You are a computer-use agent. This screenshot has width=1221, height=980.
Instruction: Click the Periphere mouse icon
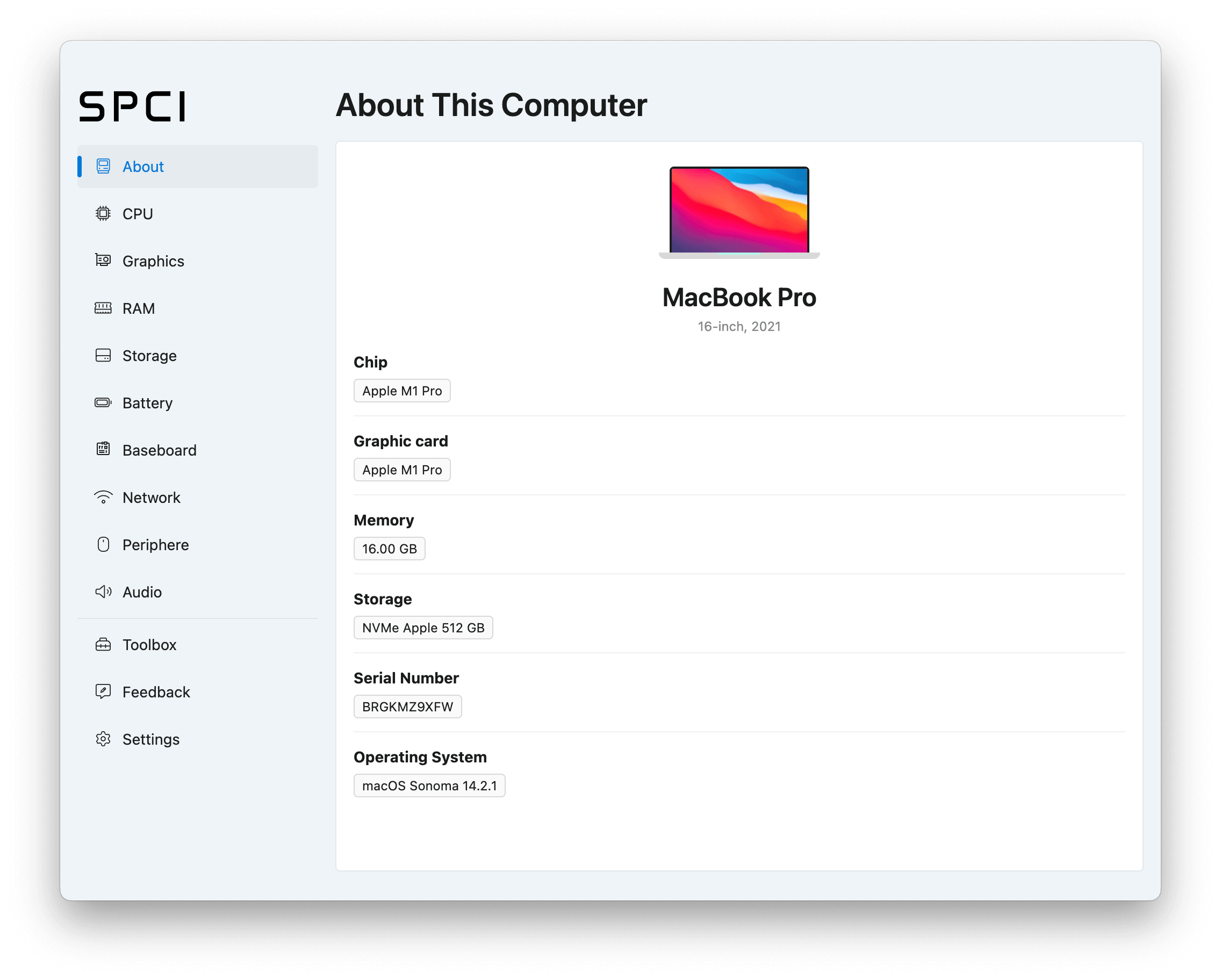click(x=103, y=545)
